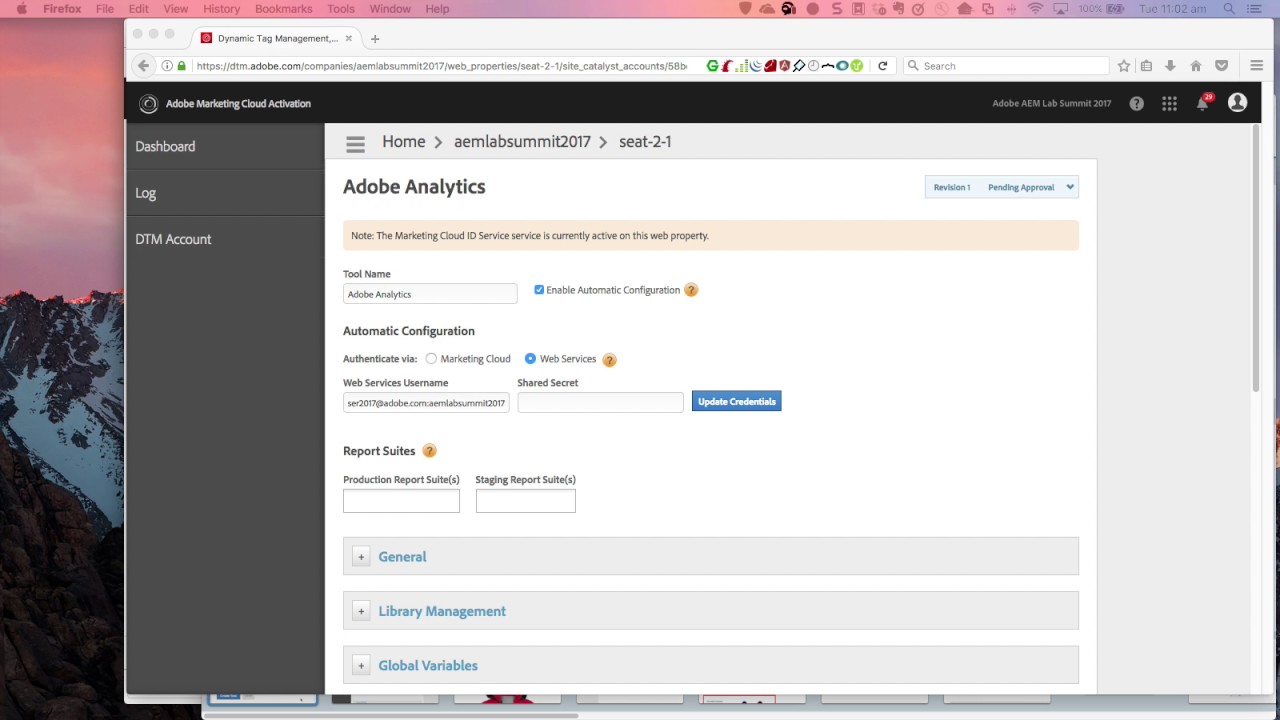
Task: Open Firefox bookmarks list icon
Action: click(1146, 66)
